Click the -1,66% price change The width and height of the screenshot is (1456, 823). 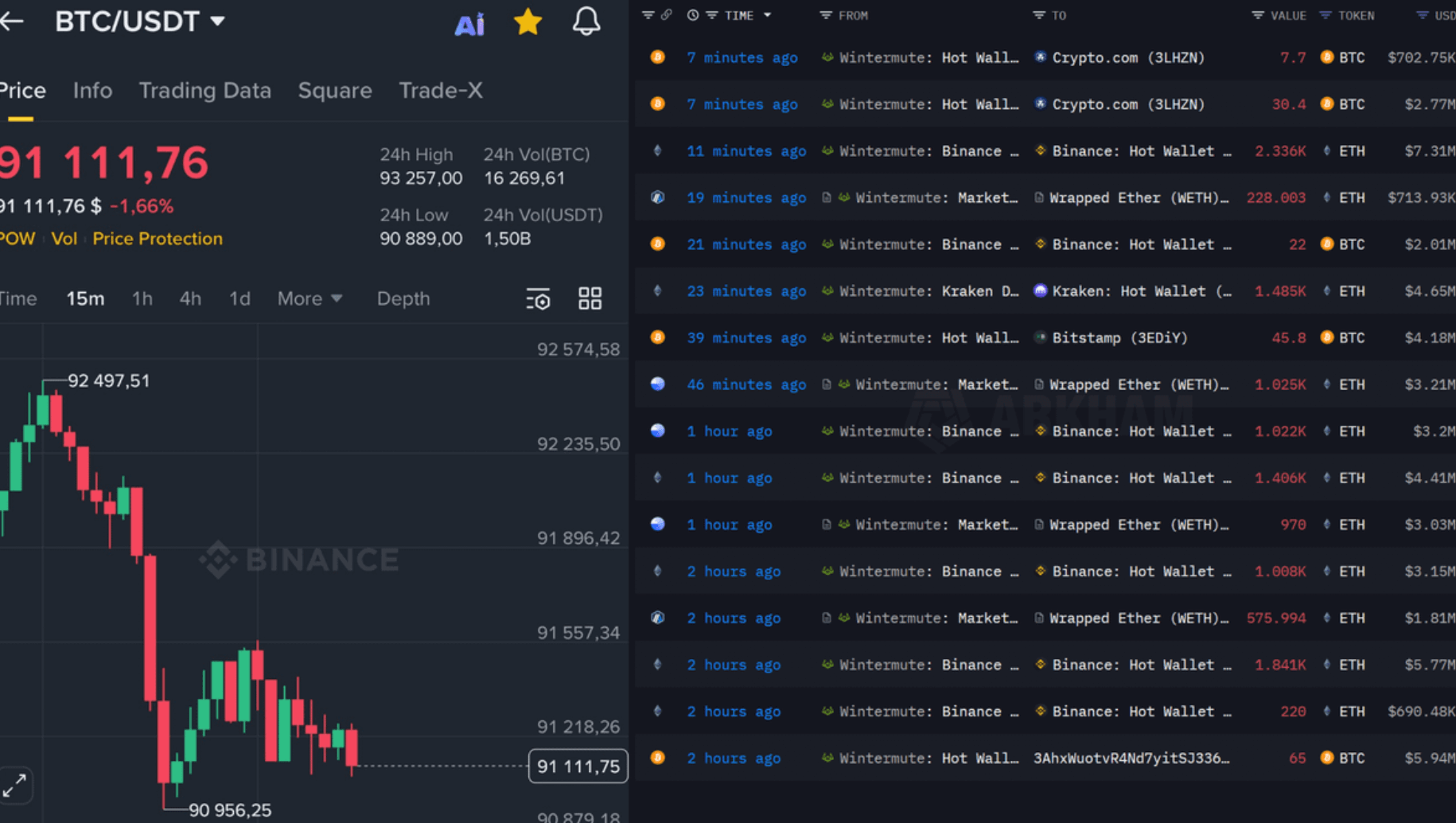[x=142, y=206]
